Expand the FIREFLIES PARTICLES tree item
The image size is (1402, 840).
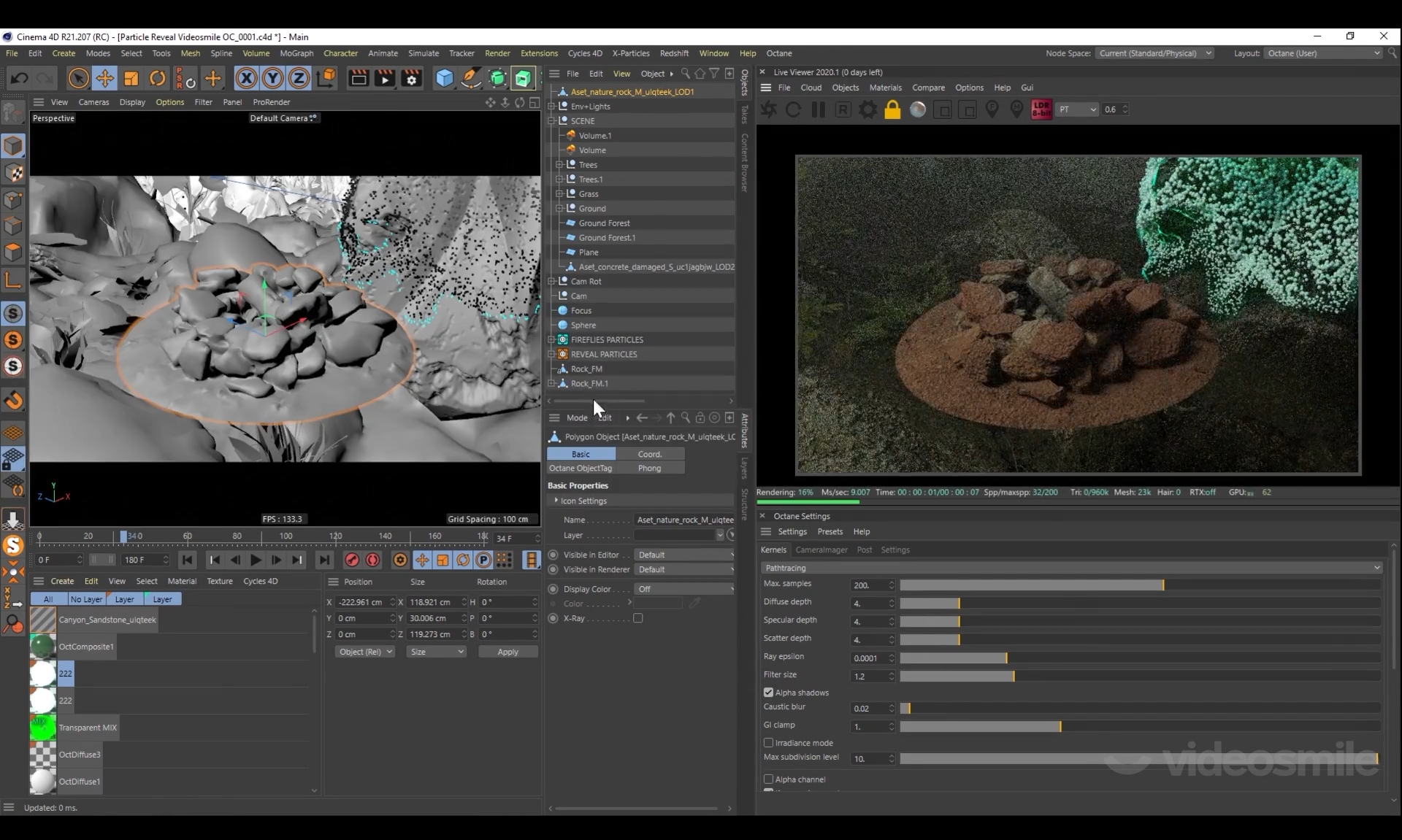(x=552, y=339)
